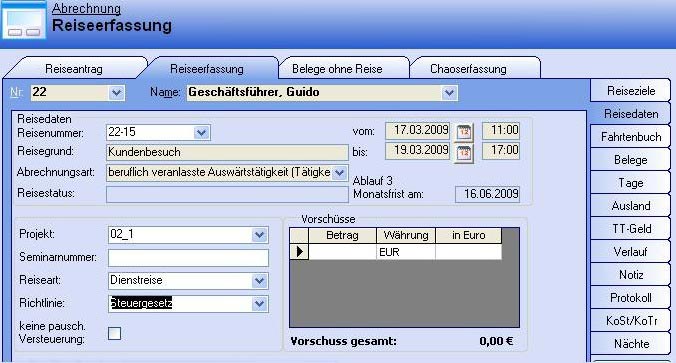Open the TT-Geld side tab

(631, 228)
